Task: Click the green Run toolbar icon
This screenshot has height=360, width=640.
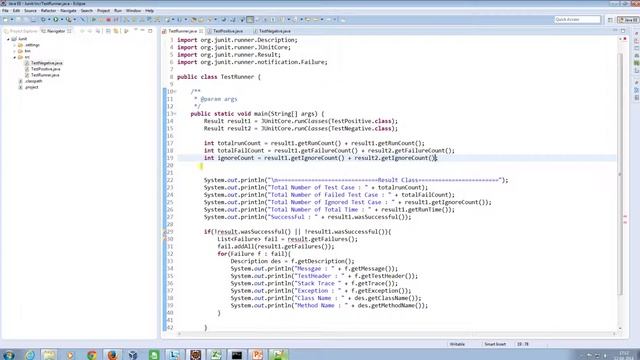Action: tap(56, 20)
